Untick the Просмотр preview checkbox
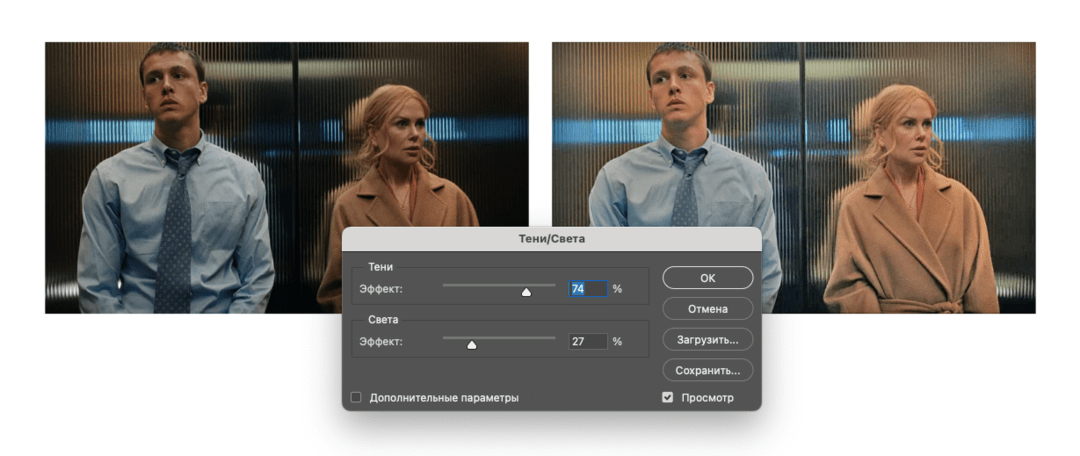The height and width of the screenshot is (456, 1080). click(668, 398)
